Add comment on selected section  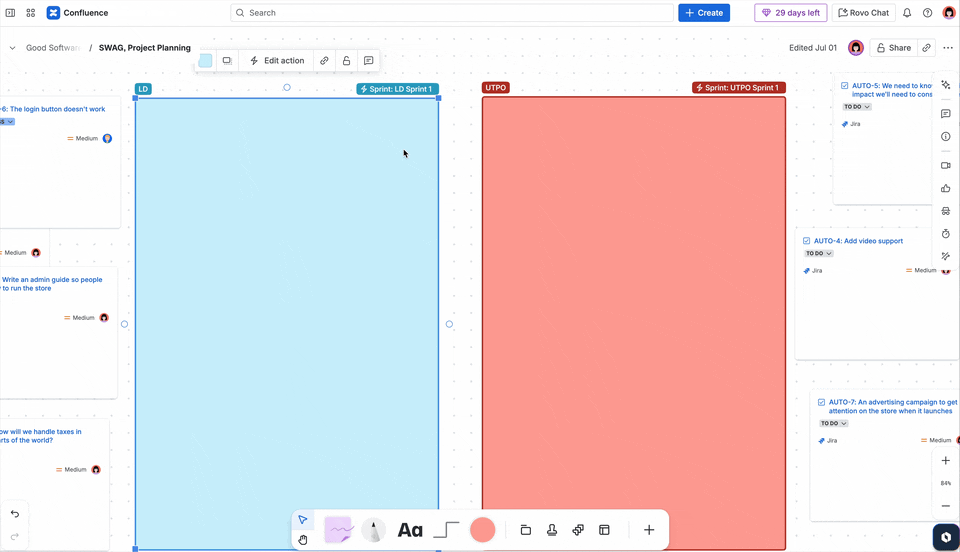tap(369, 61)
